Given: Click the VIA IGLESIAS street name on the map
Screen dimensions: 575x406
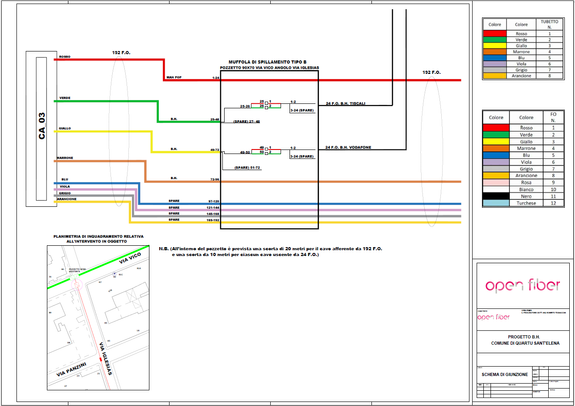Looking at the screenshot, I should 106,358.
